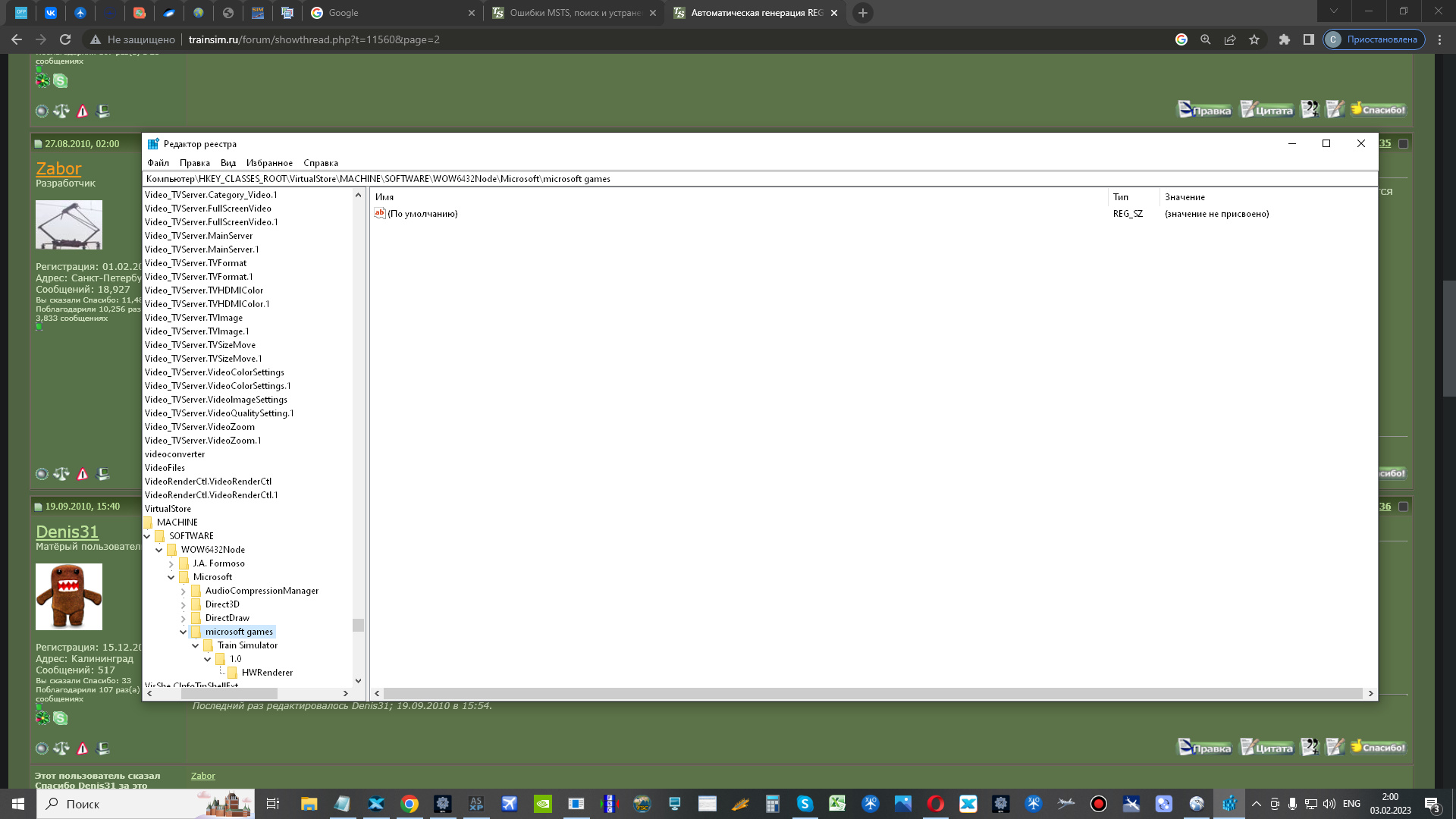Click the registry path address bar
This screenshot has width=1456, height=819.
coord(760,179)
